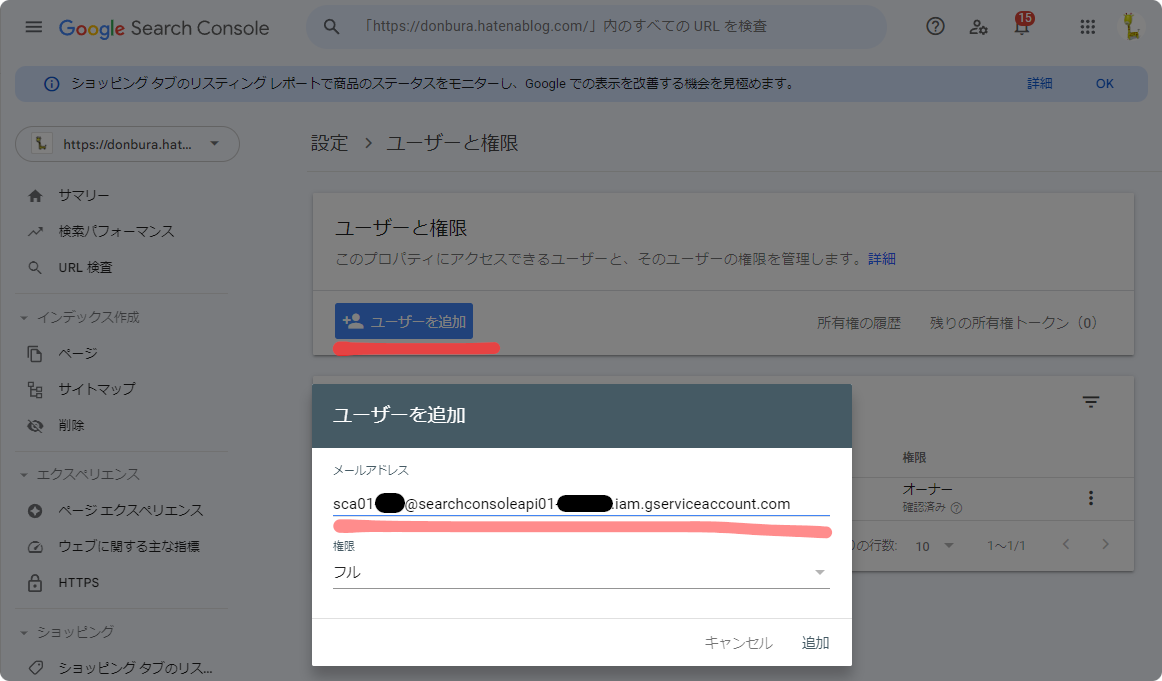Go to previous page of users
Image resolution: width=1162 pixels, height=681 pixels.
[1066, 544]
